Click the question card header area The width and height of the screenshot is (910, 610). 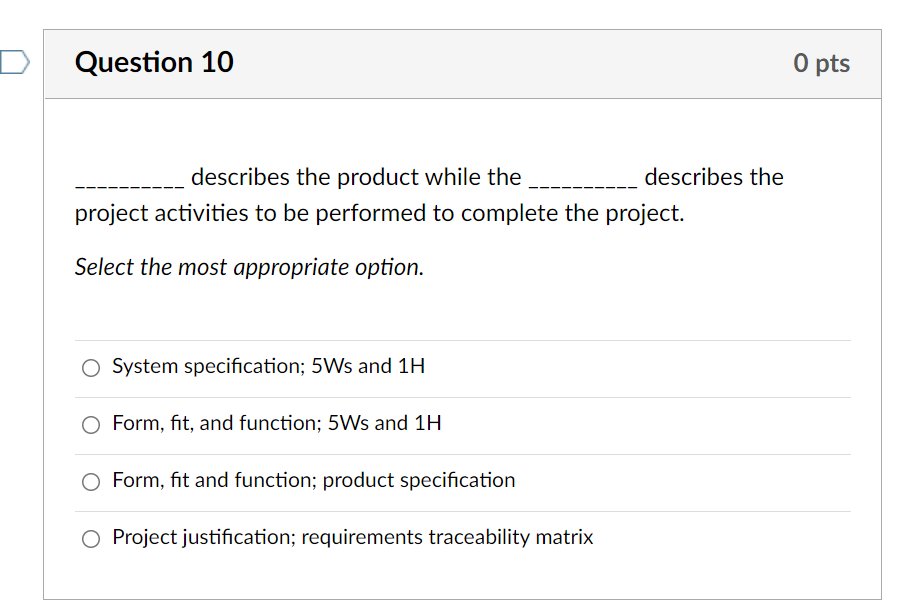[x=465, y=63]
